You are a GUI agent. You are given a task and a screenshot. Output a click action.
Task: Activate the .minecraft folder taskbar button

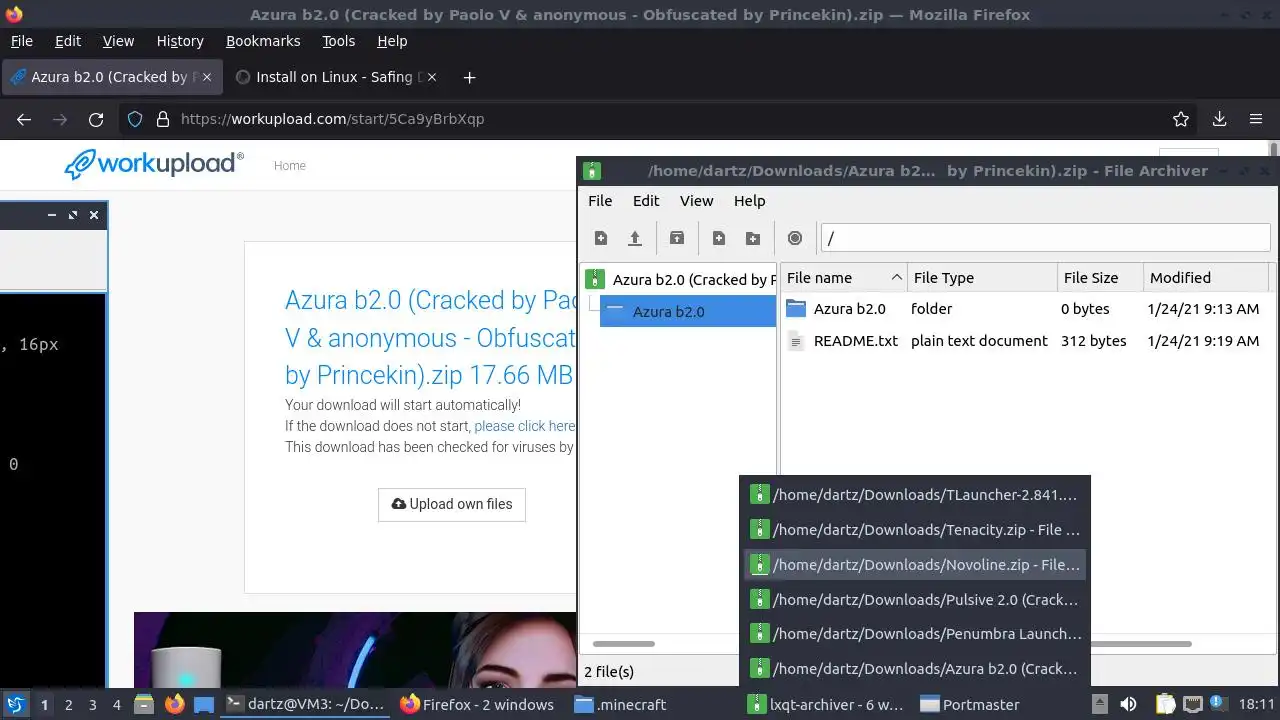pos(657,705)
